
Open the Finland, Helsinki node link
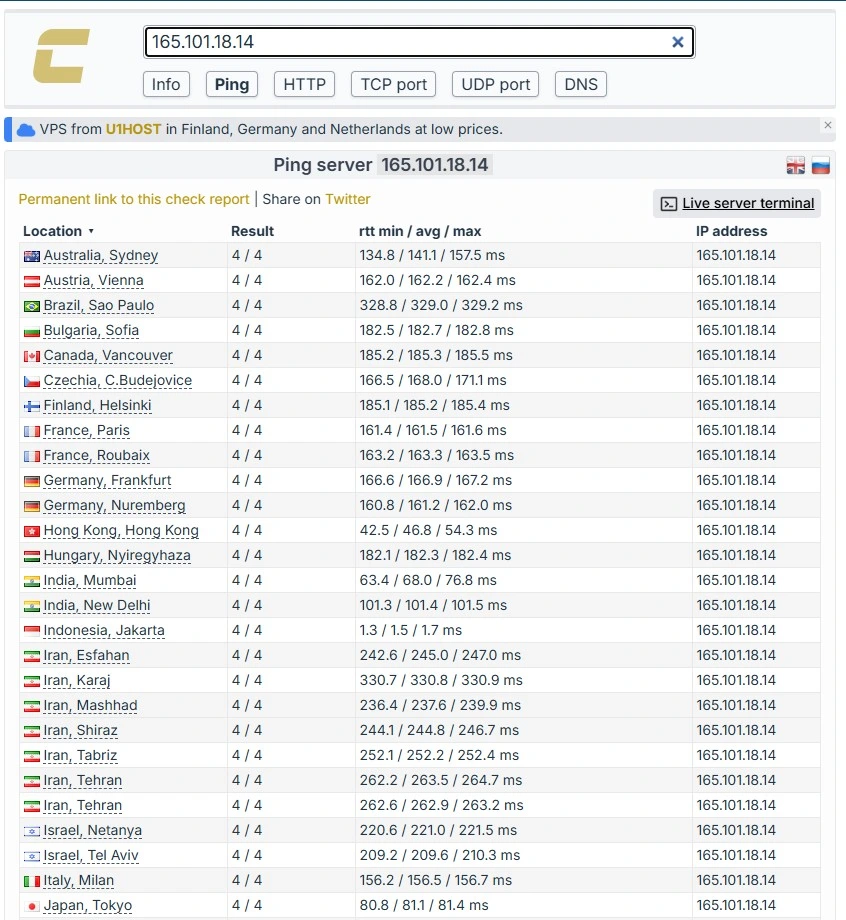click(x=97, y=405)
